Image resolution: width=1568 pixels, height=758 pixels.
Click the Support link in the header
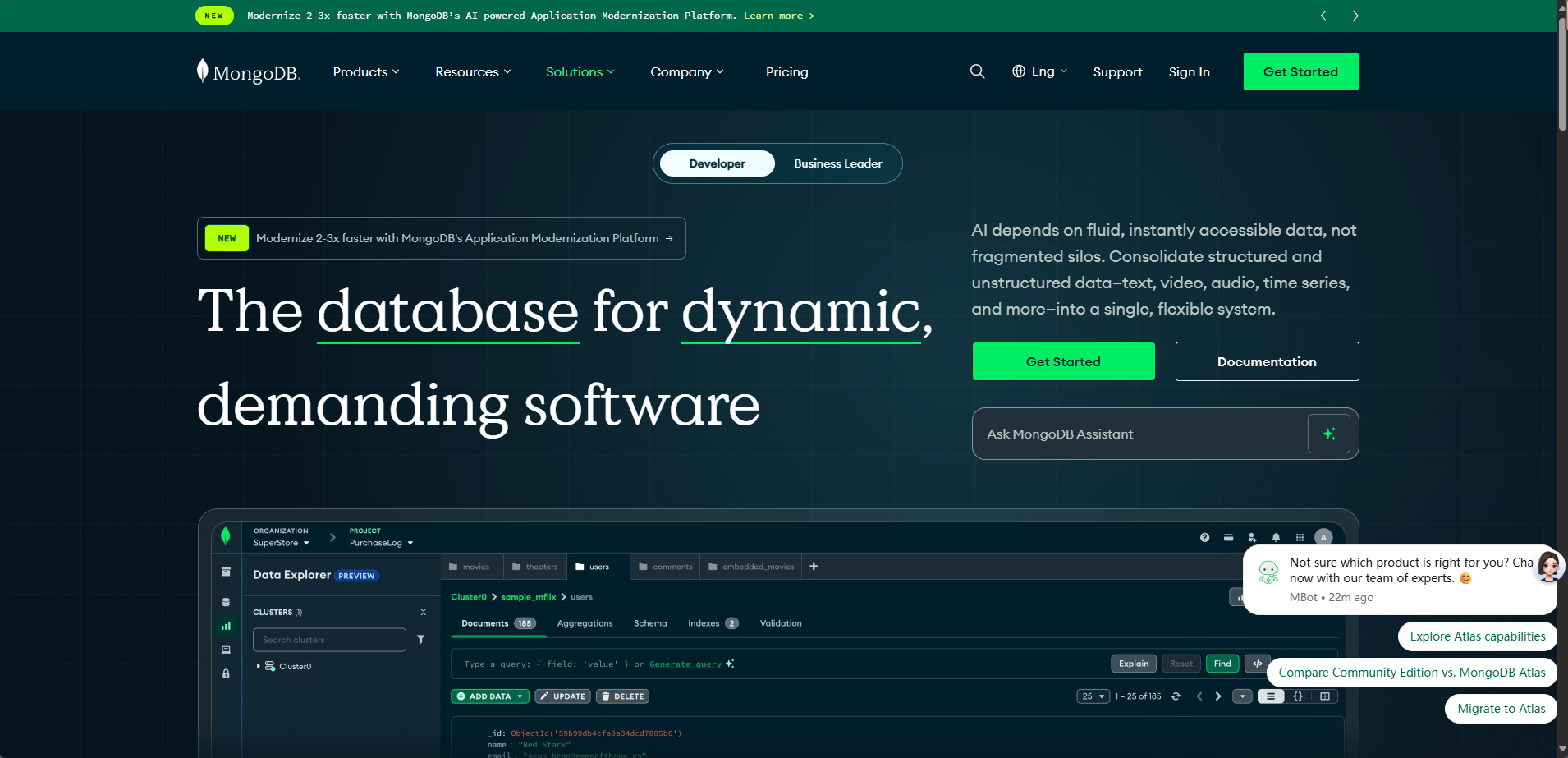(x=1117, y=71)
